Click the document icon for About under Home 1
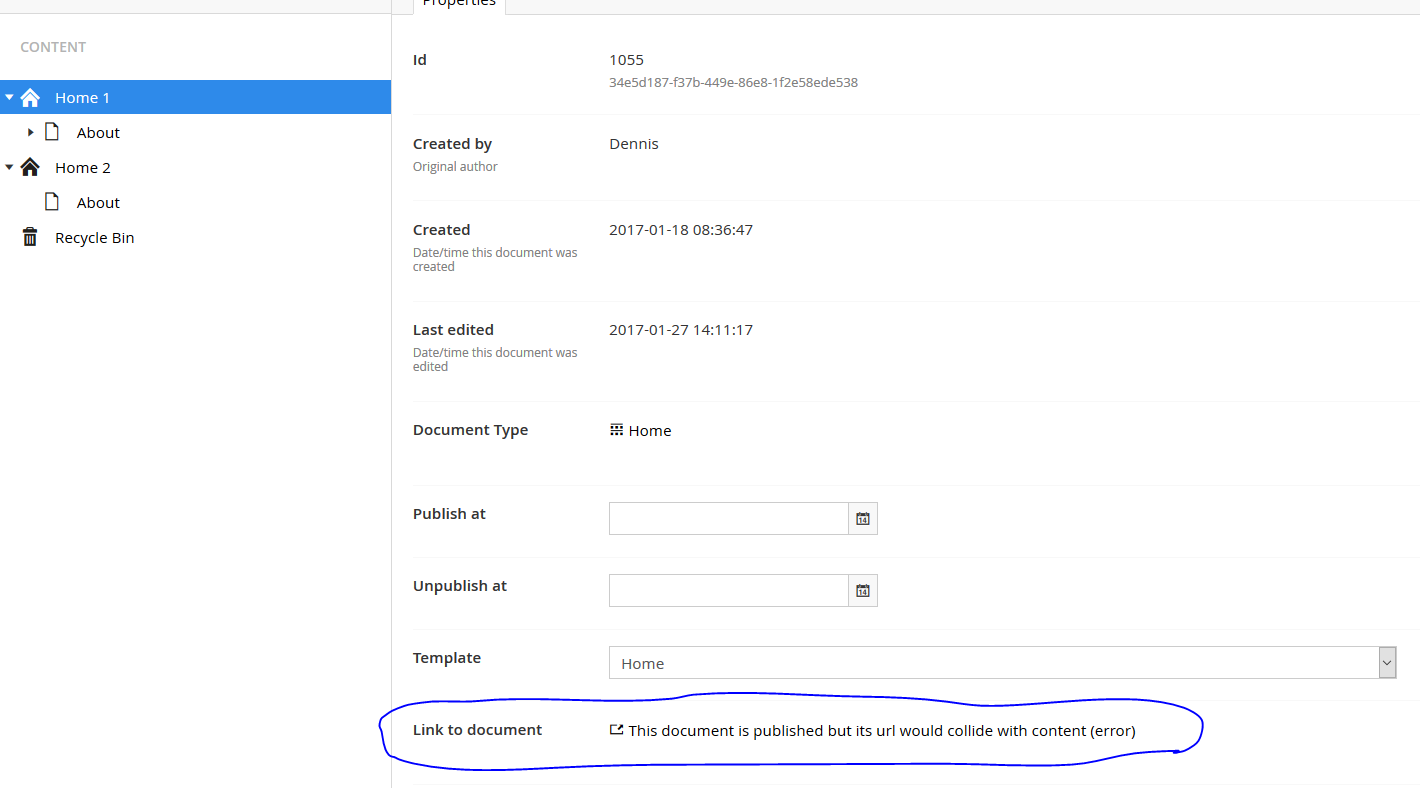1420x788 pixels. coord(52,132)
